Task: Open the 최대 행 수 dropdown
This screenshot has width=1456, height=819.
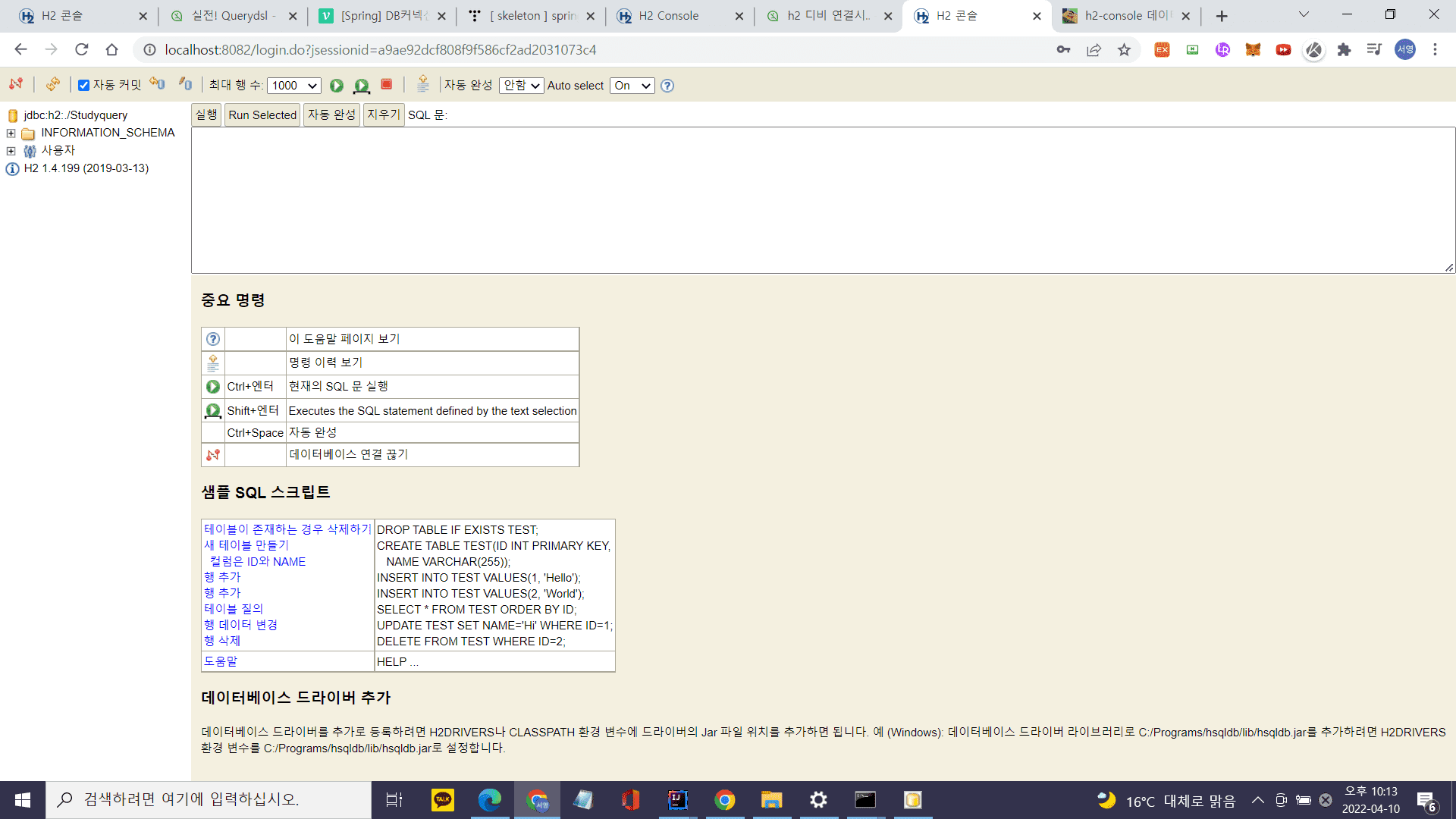Action: [294, 86]
